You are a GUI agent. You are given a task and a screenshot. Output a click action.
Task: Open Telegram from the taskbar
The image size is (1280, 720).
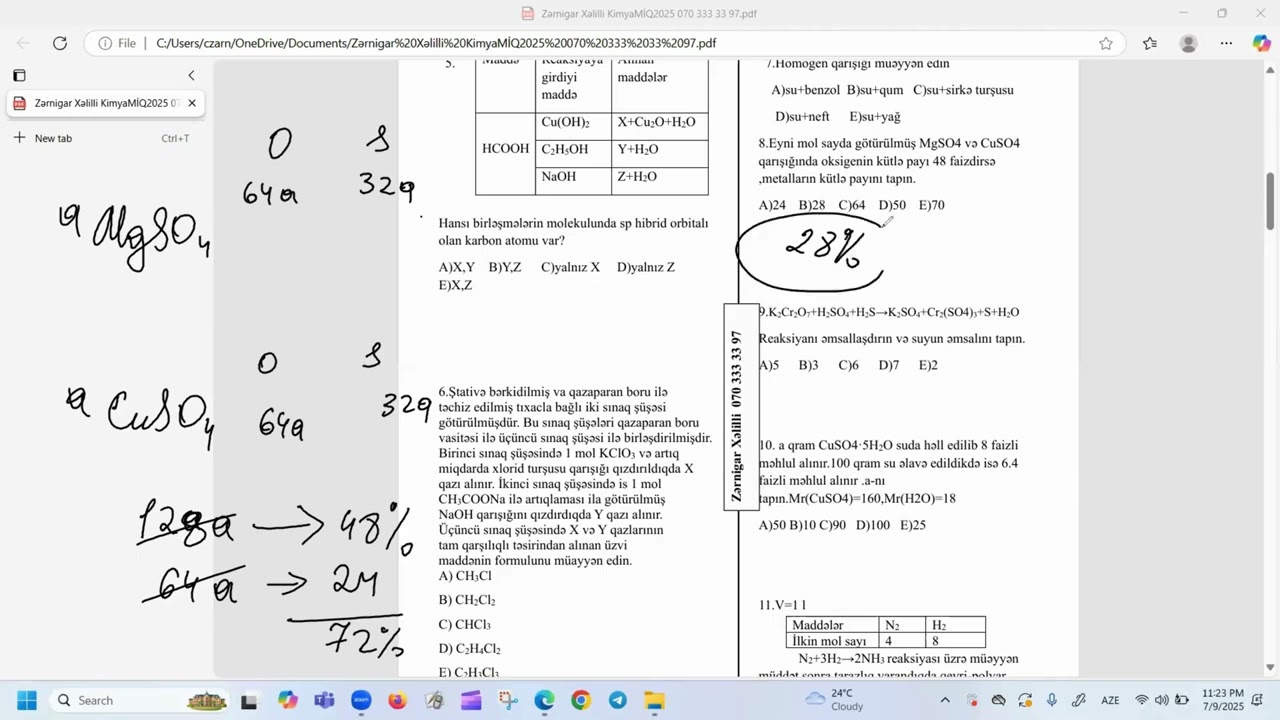[618, 700]
